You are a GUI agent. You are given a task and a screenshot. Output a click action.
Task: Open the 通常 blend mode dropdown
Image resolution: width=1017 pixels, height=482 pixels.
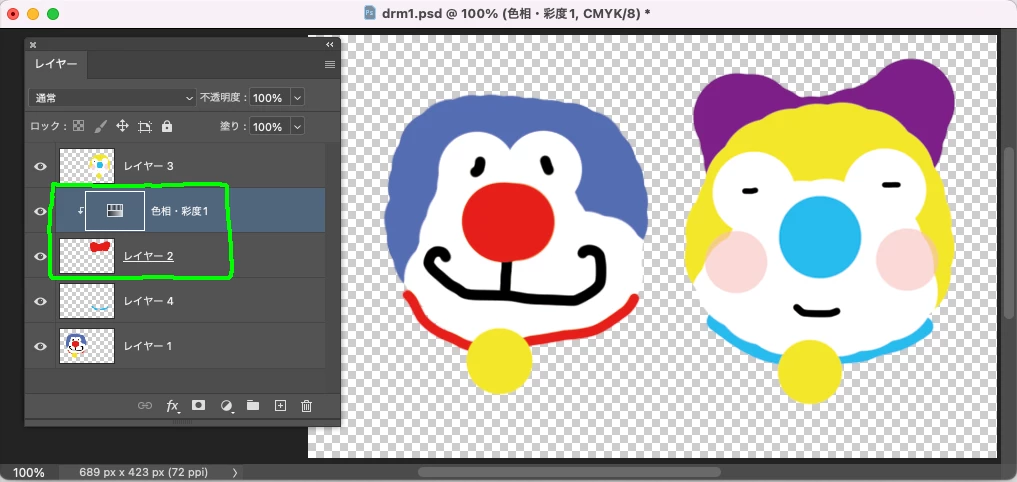tap(112, 98)
